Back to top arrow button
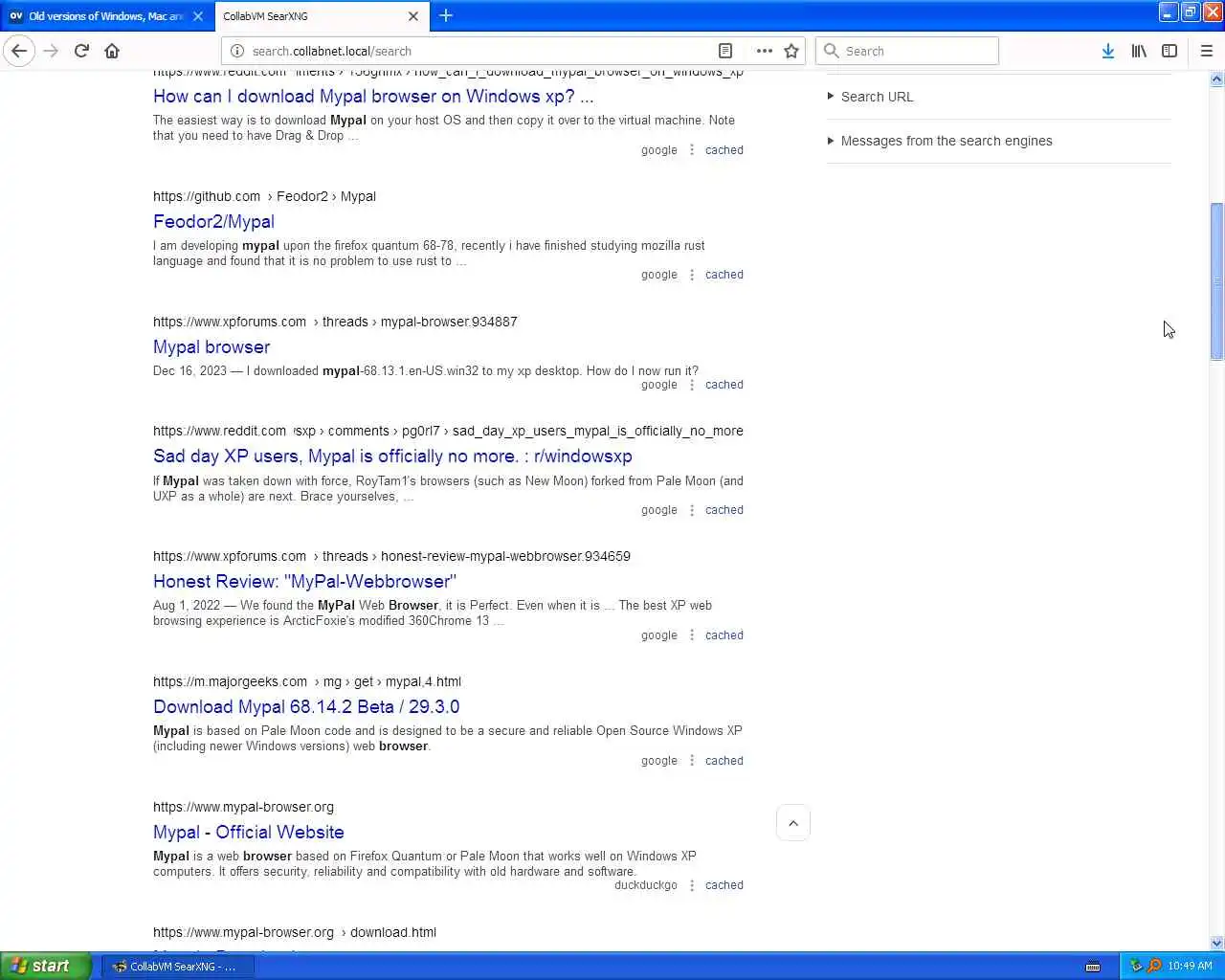 [x=793, y=823]
